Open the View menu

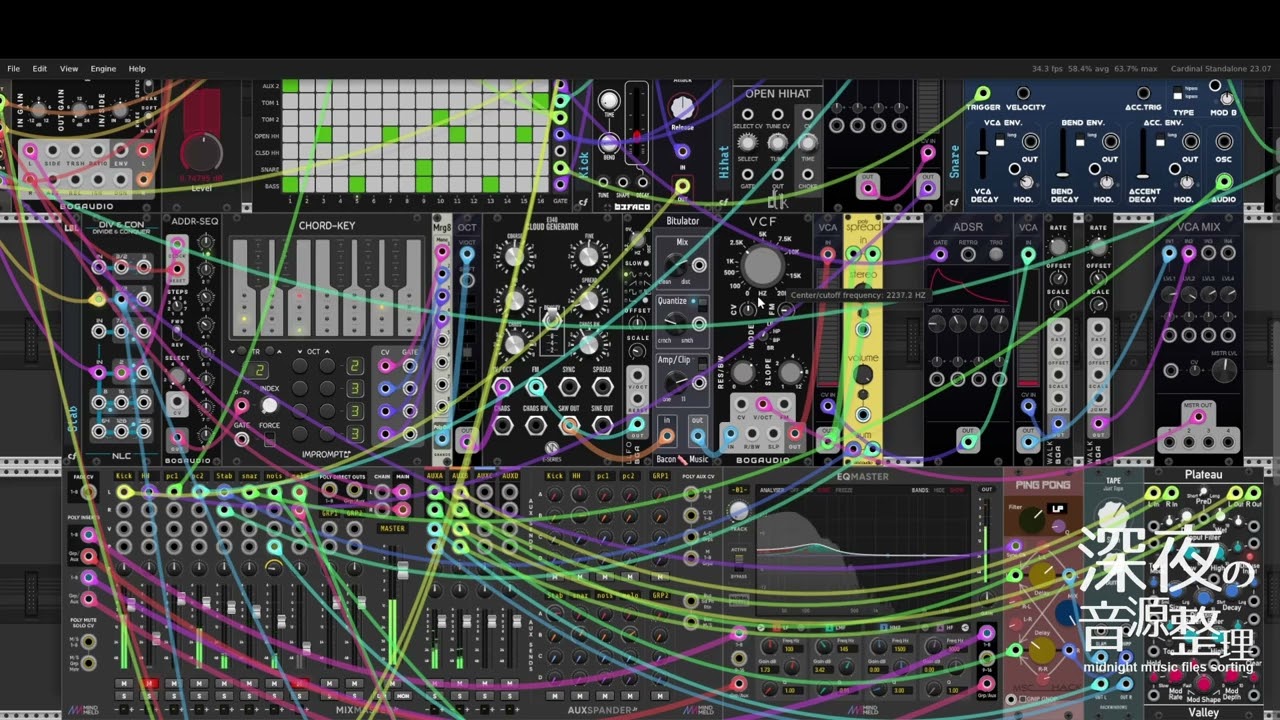pos(69,69)
